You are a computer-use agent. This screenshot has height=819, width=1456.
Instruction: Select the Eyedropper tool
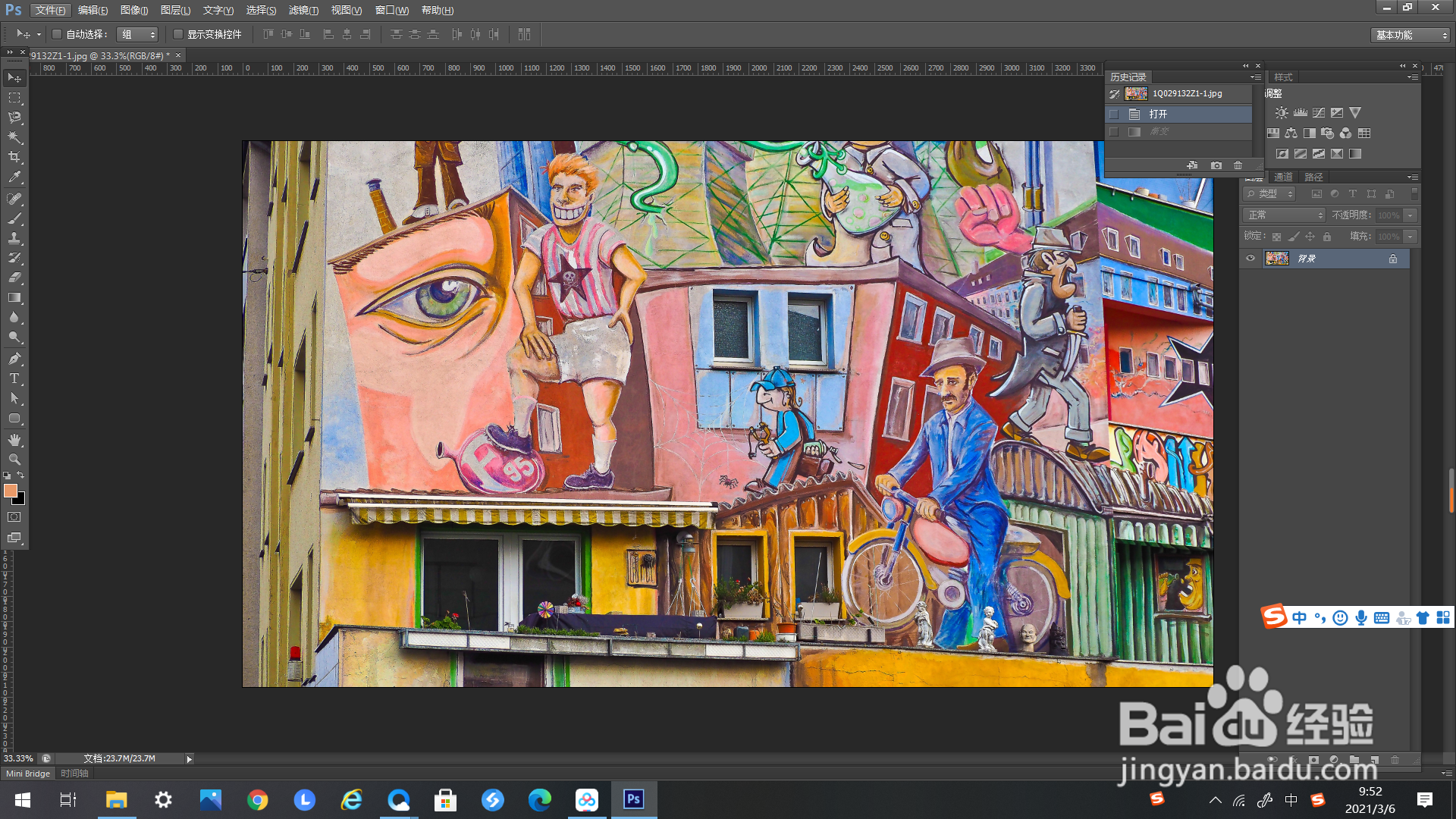point(14,177)
